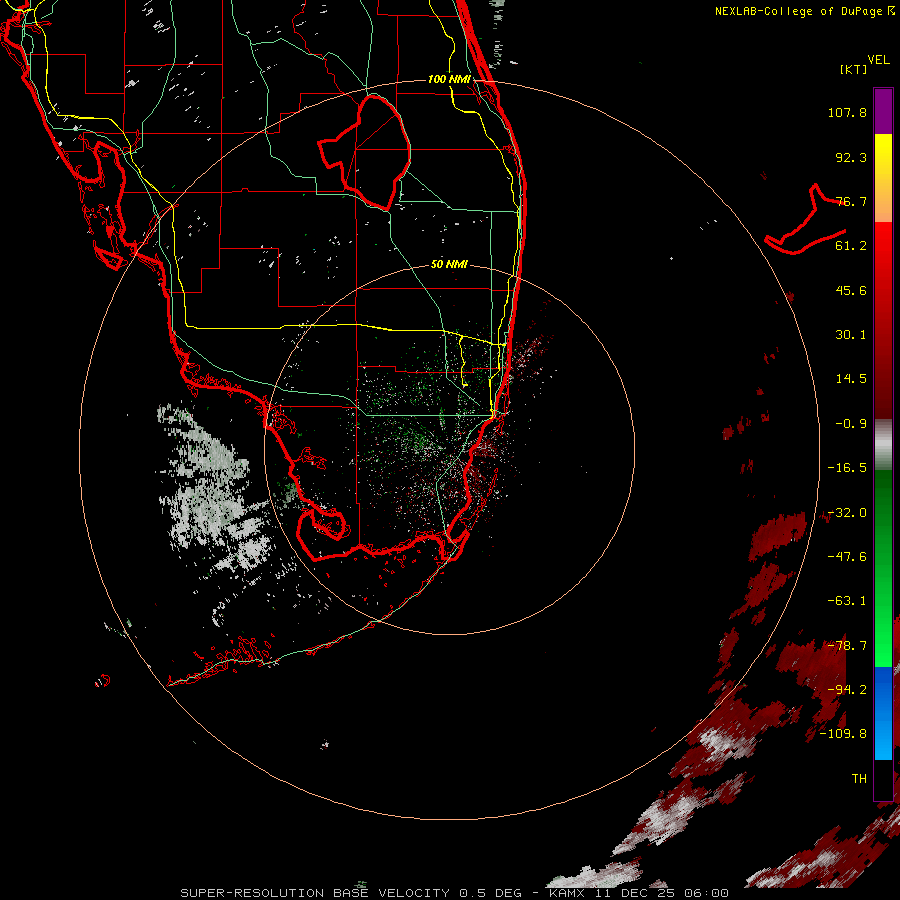
Task: Click the Bahamas island outline on the right
Action: coord(805,221)
